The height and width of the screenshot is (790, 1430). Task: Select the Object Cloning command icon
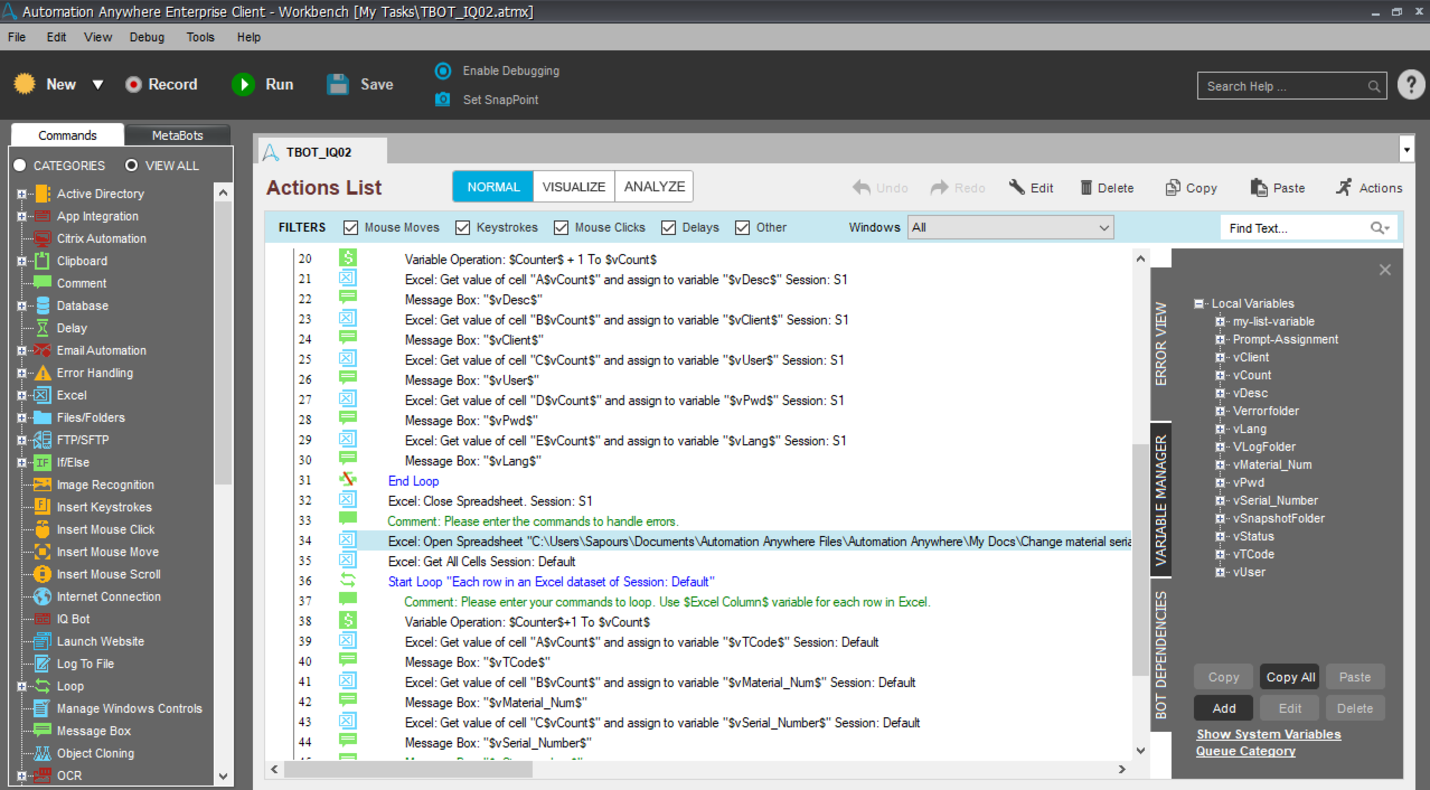42,754
